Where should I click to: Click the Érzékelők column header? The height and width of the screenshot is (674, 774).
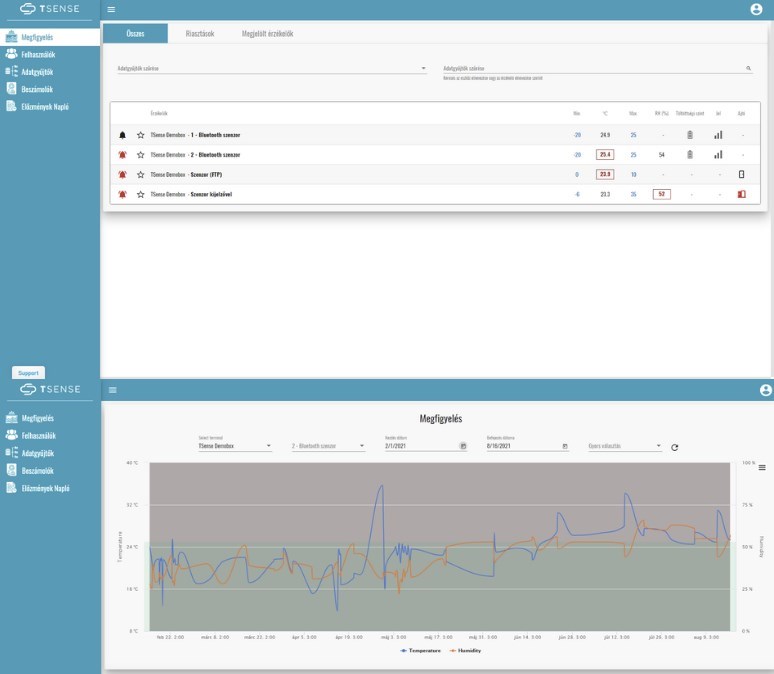159,113
